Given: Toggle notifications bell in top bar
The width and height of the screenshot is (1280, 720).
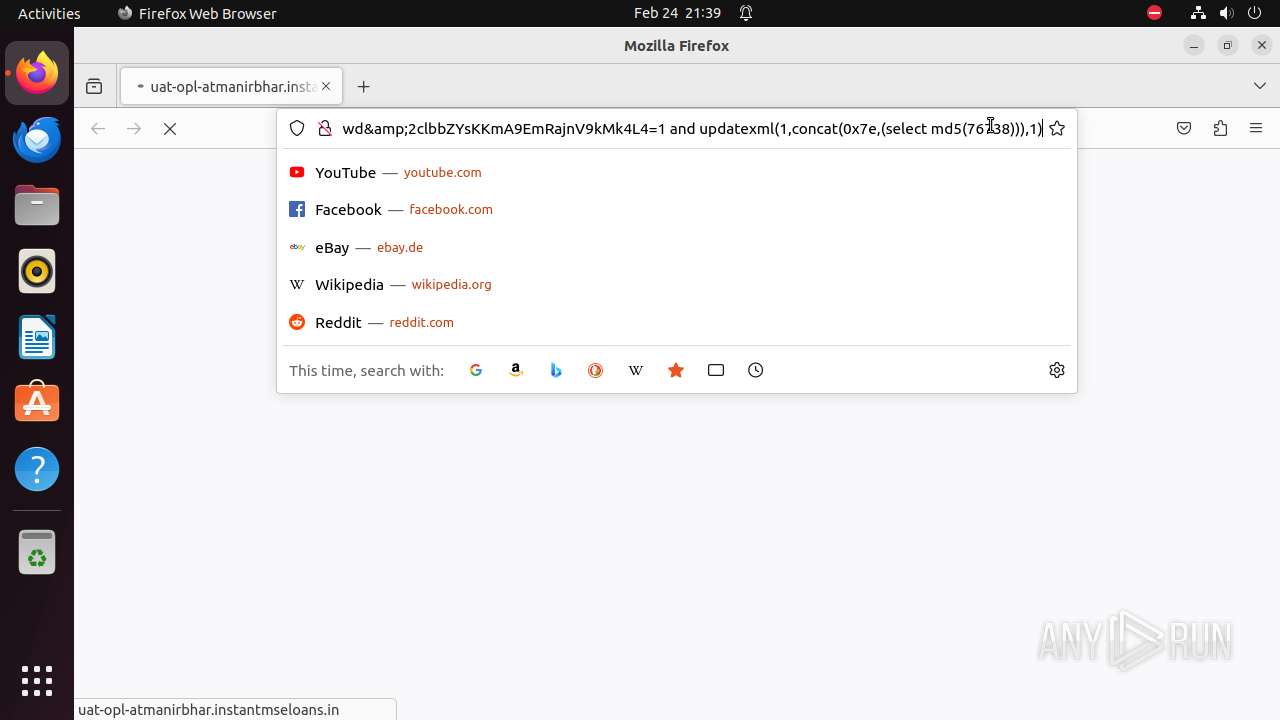Looking at the screenshot, I should pos(746,13).
